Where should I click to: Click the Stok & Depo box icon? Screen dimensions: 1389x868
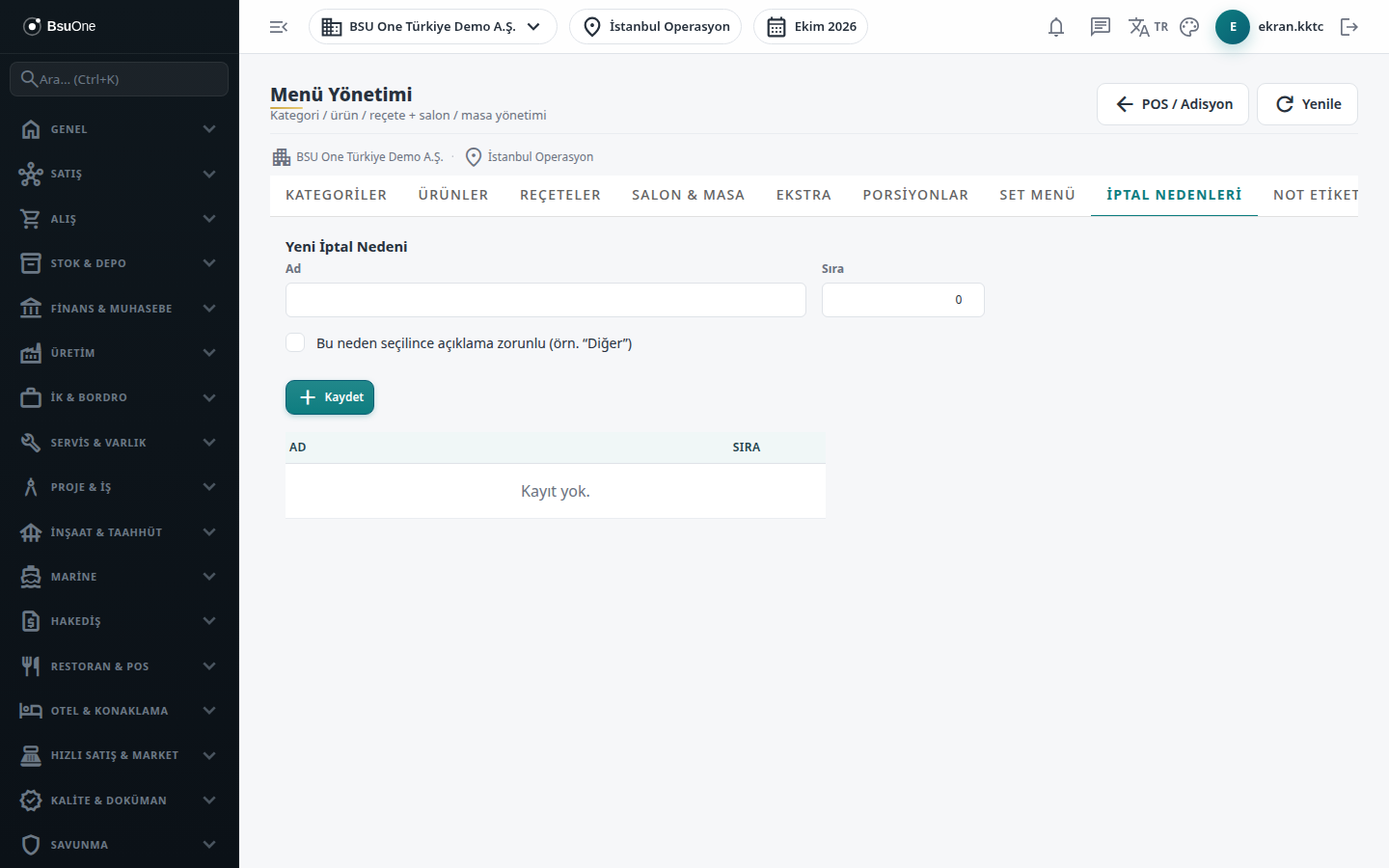pos(31,263)
